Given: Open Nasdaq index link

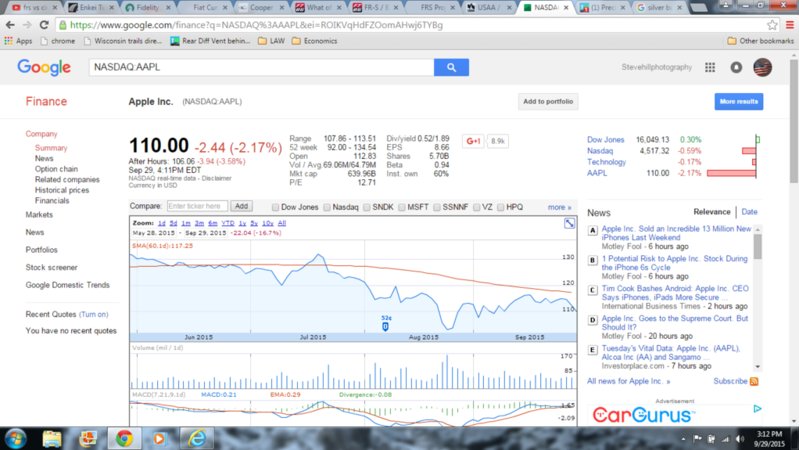Looking at the screenshot, I should tap(600, 151).
